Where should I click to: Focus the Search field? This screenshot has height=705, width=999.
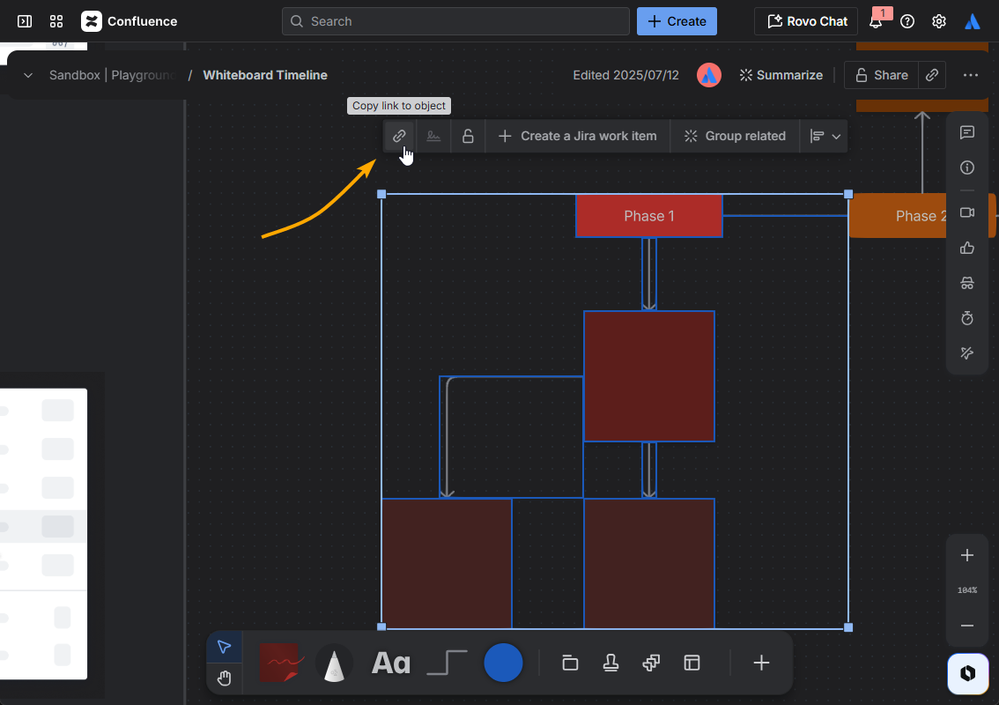(x=456, y=22)
